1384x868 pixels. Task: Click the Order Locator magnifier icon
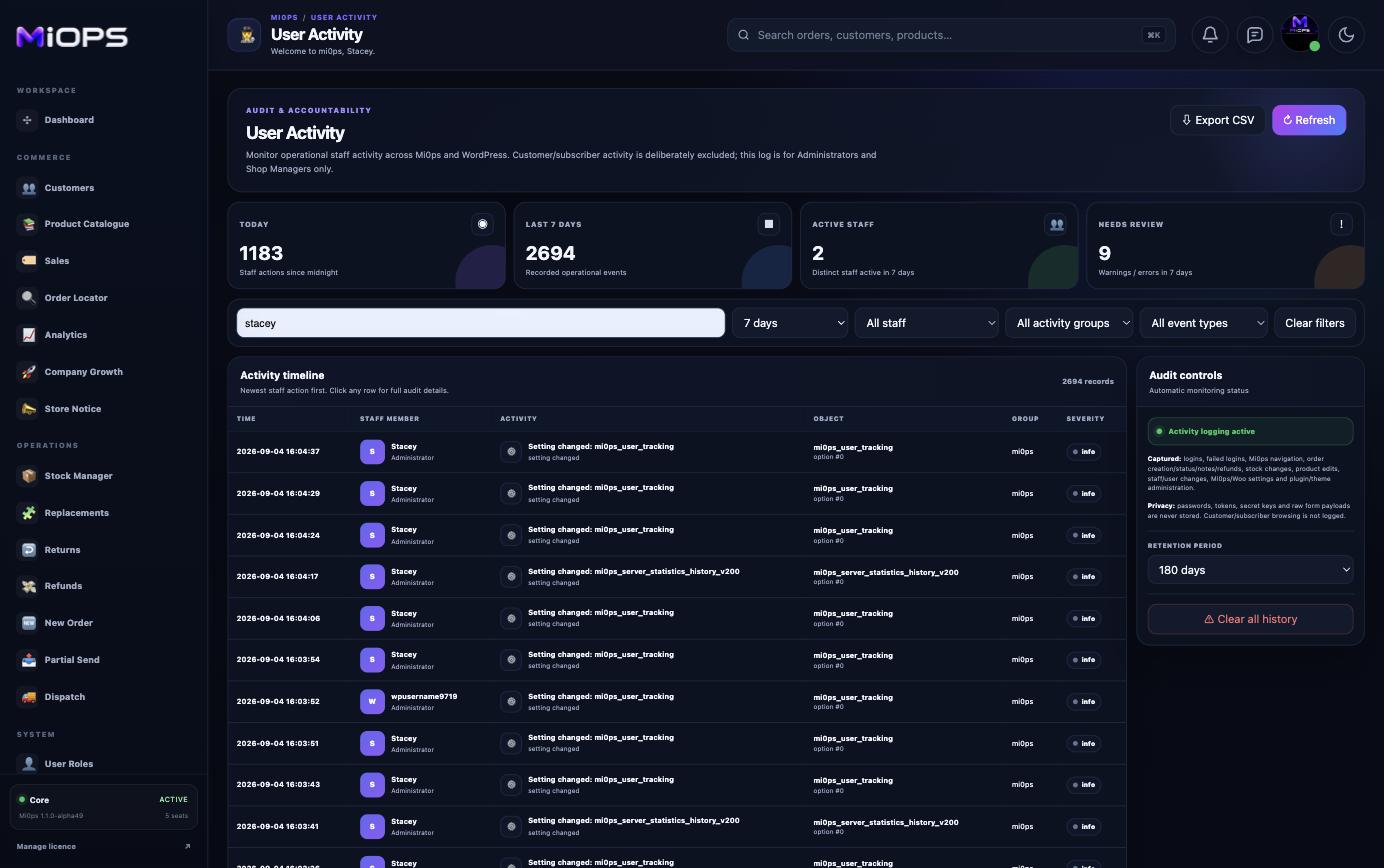click(x=28, y=298)
